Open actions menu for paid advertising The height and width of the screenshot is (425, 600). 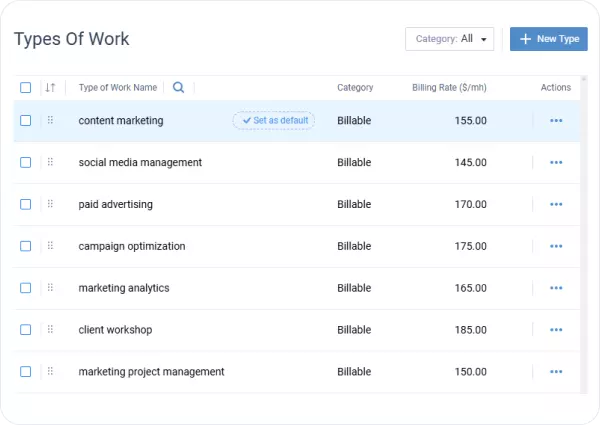(x=556, y=204)
